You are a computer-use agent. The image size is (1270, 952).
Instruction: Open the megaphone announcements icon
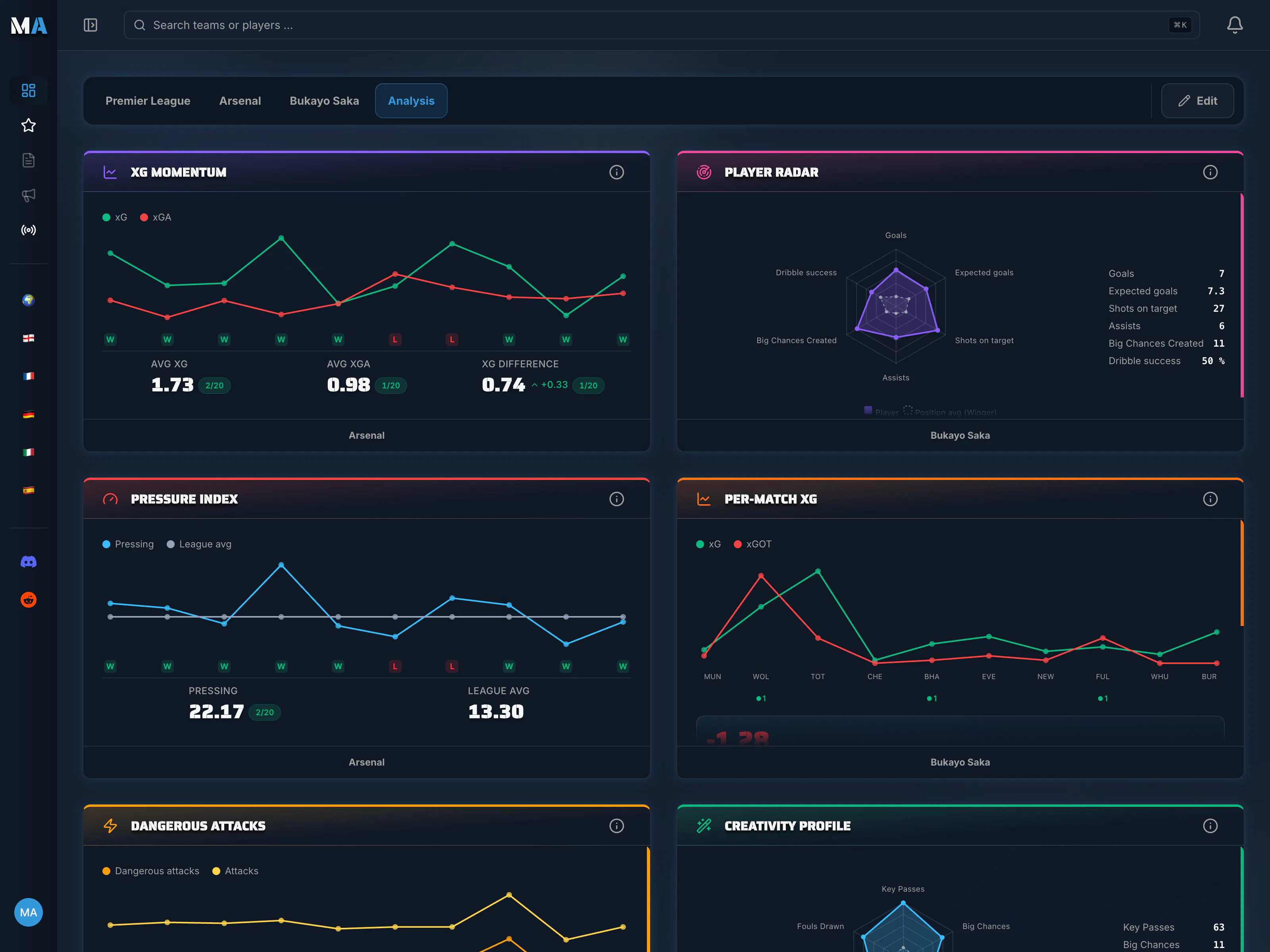29,195
